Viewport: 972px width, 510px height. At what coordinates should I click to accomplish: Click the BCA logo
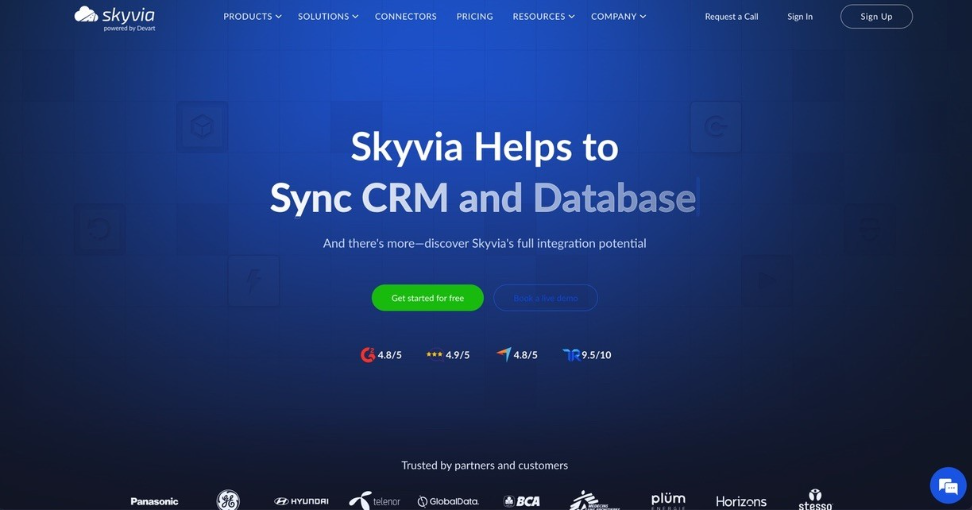521,501
